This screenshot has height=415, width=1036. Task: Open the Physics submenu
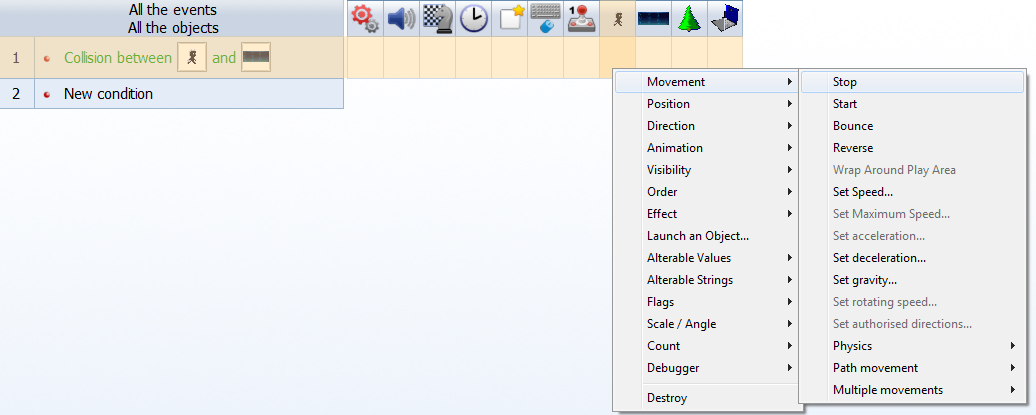pyautogui.click(x=912, y=346)
